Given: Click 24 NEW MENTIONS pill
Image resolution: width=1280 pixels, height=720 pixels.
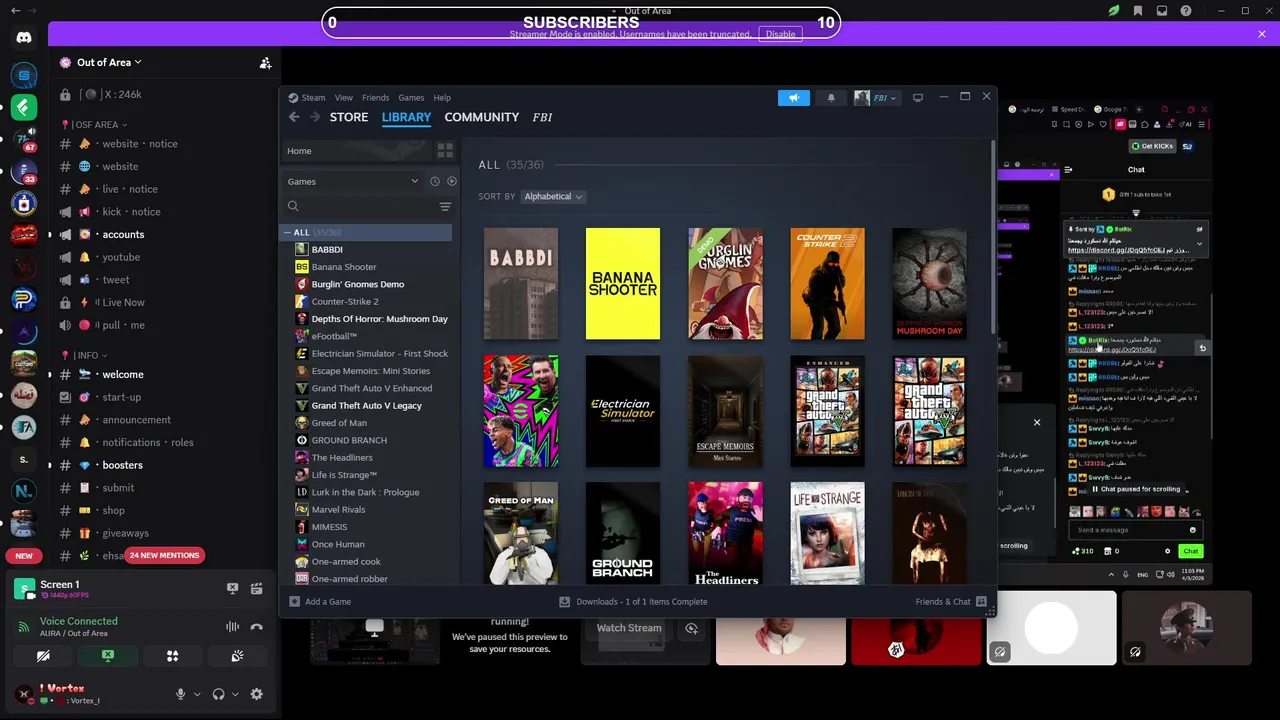Looking at the screenshot, I should pos(165,555).
